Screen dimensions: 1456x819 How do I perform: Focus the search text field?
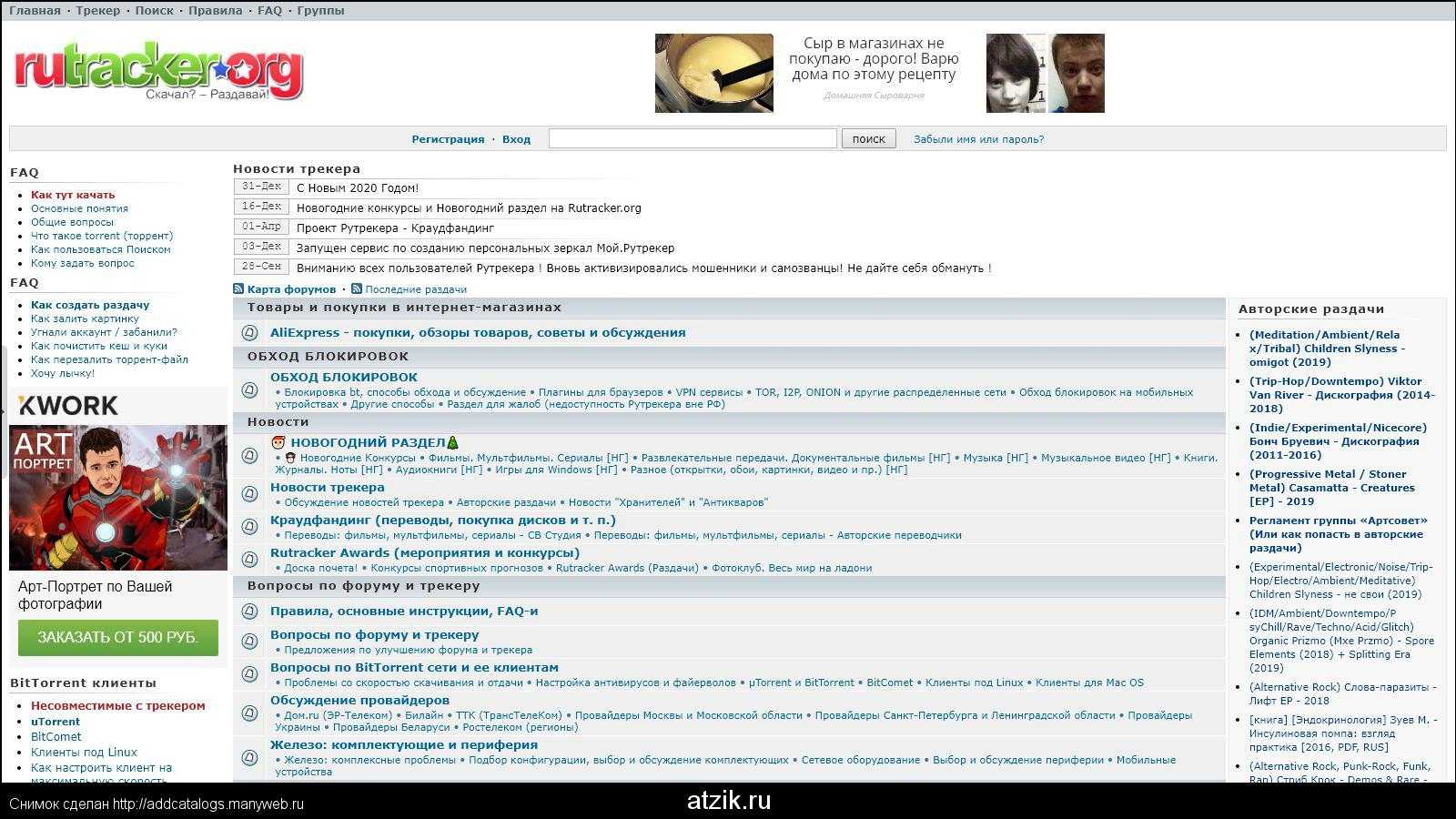693,138
